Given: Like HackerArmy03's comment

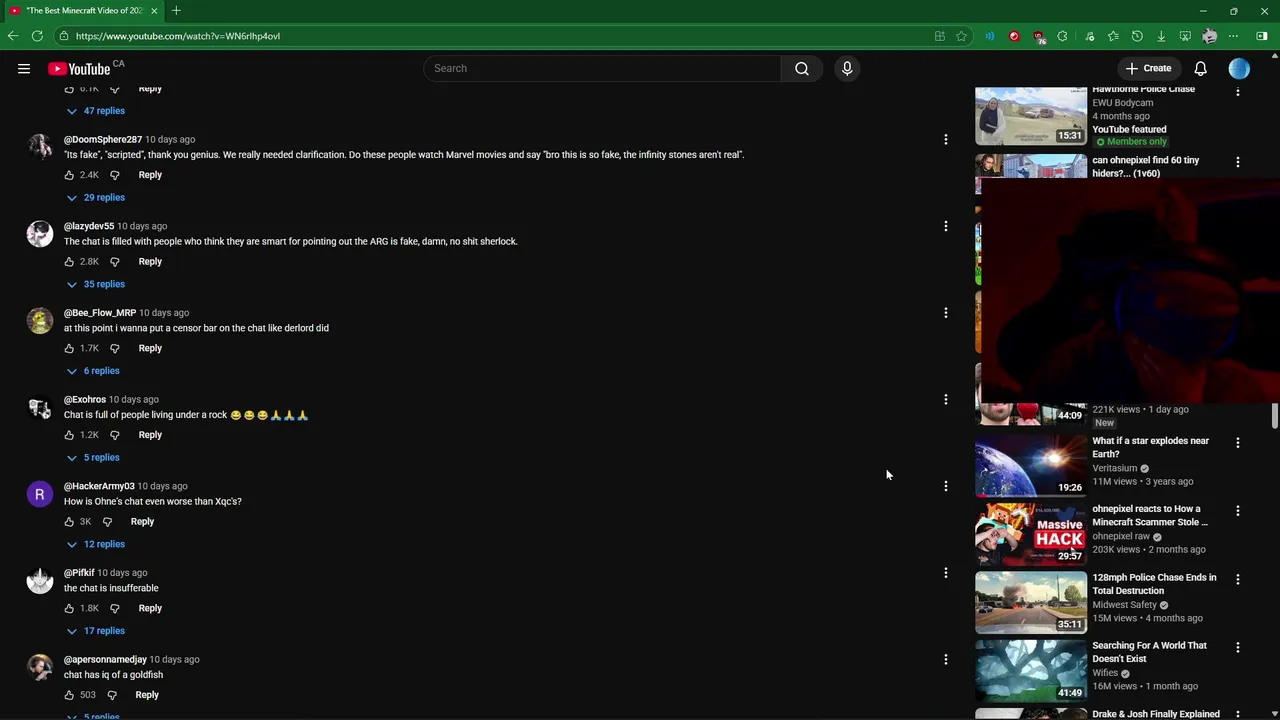Looking at the screenshot, I should coord(69,522).
